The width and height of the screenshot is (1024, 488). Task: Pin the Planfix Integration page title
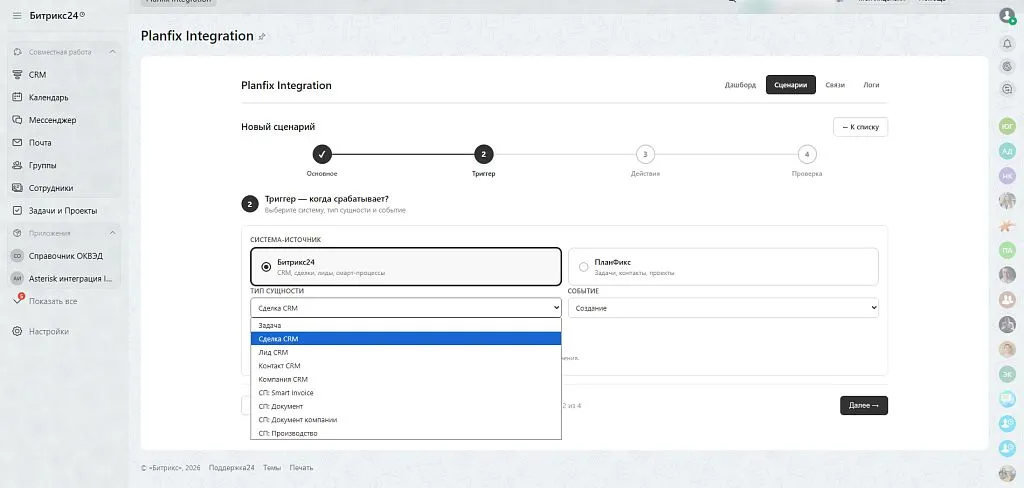(x=263, y=37)
